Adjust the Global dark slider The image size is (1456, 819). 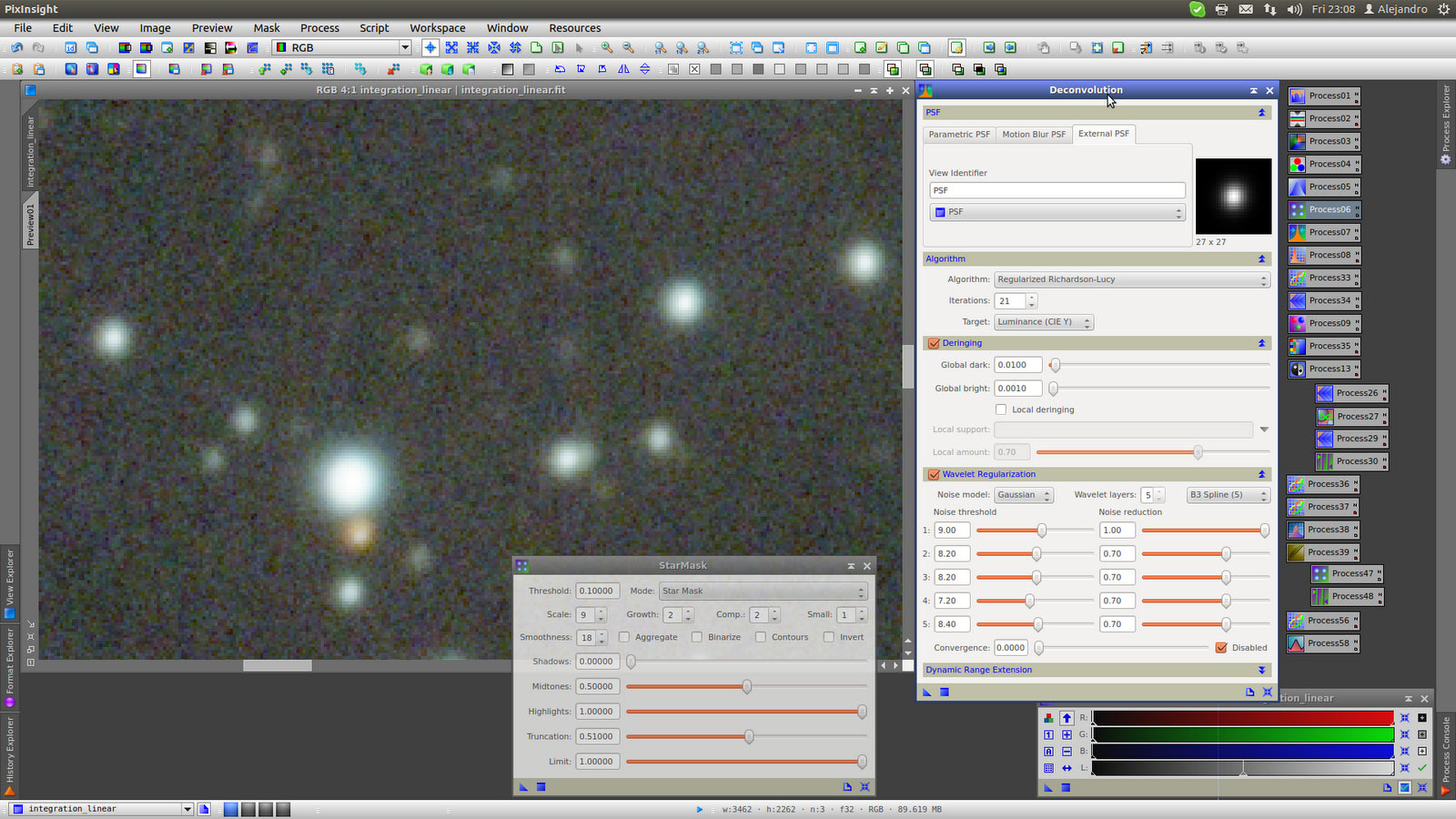tap(1160, 365)
